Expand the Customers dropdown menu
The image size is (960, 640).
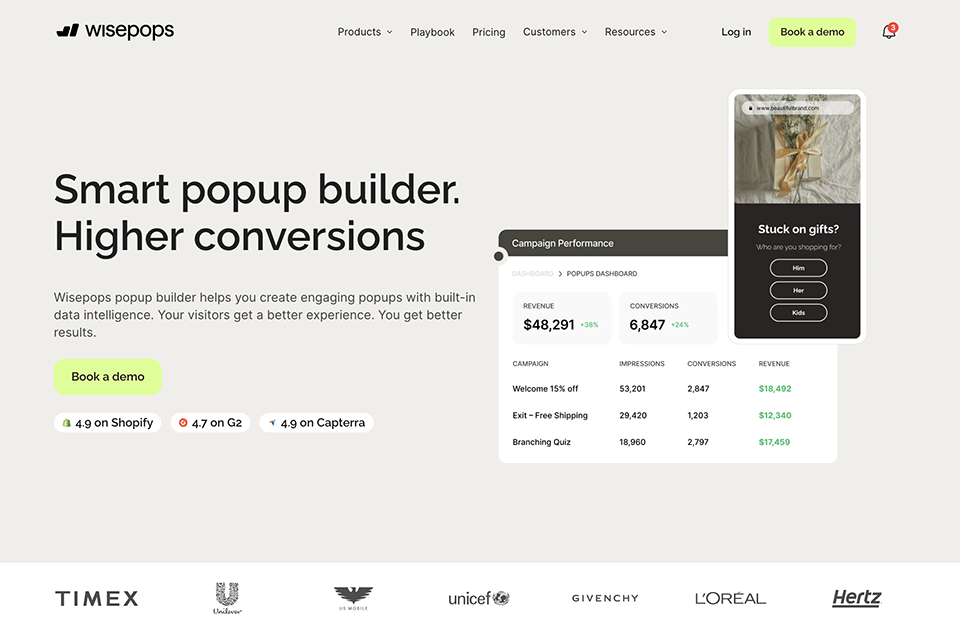555,32
